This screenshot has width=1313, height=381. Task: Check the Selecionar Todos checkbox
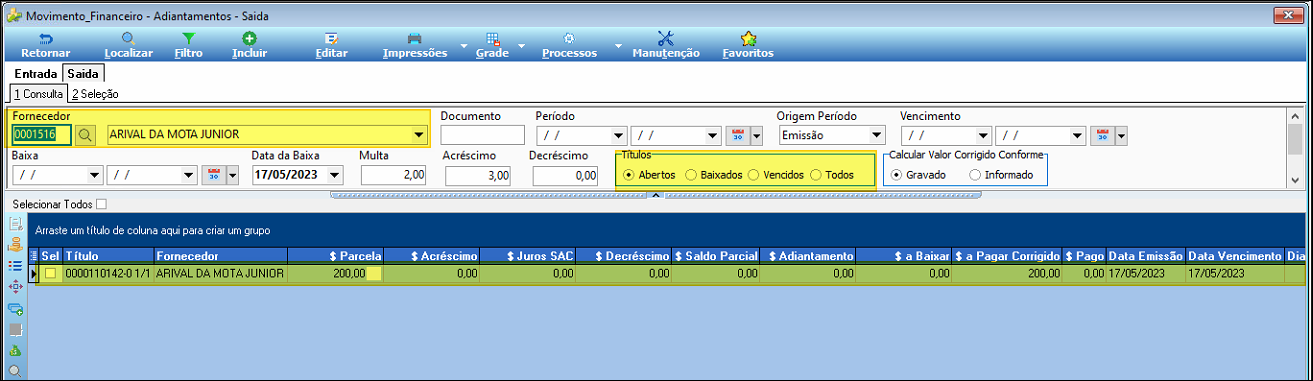point(101,204)
